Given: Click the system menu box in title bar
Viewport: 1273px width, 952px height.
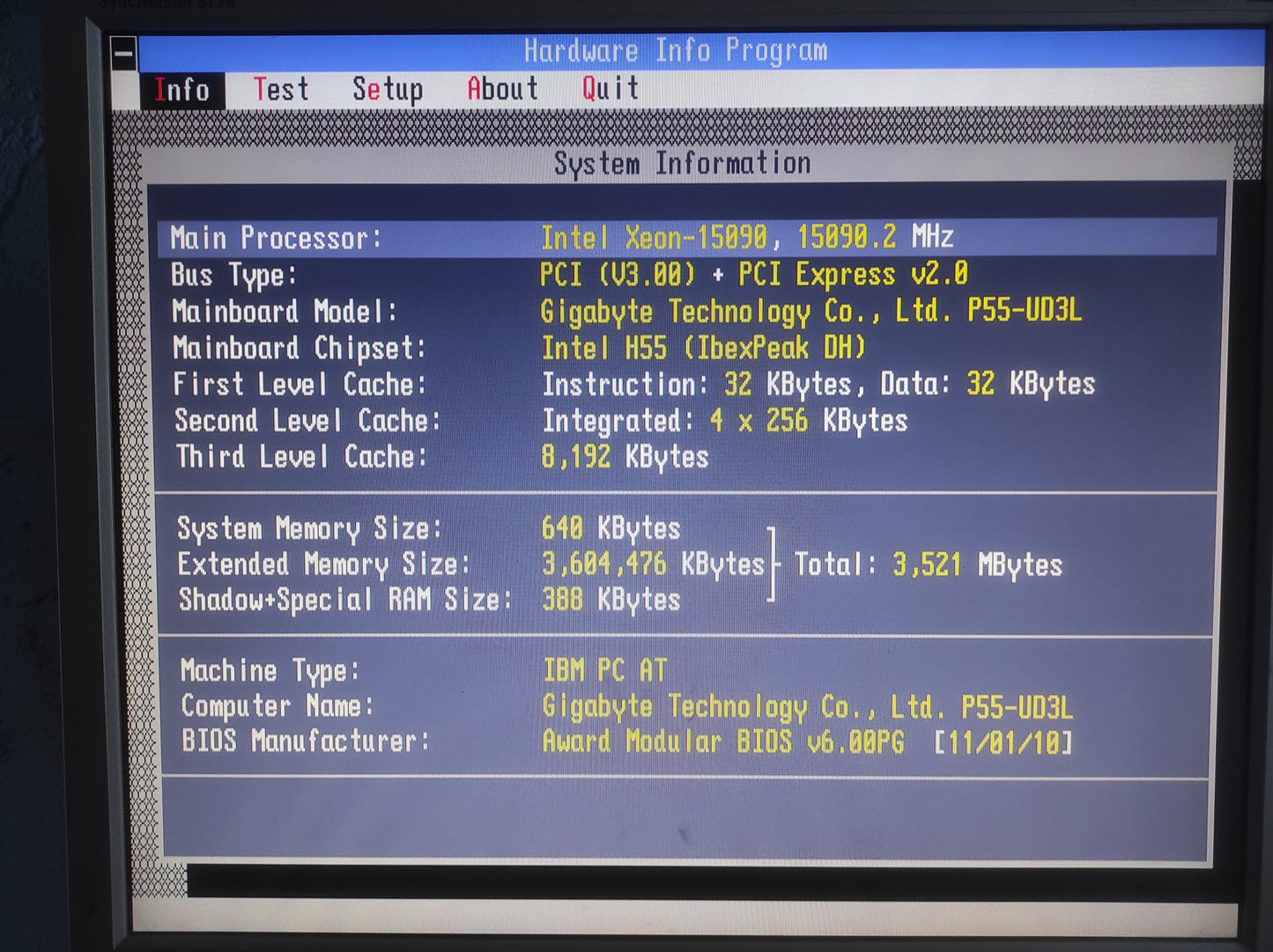Looking at the screenshot, I should tap(123, 54).
